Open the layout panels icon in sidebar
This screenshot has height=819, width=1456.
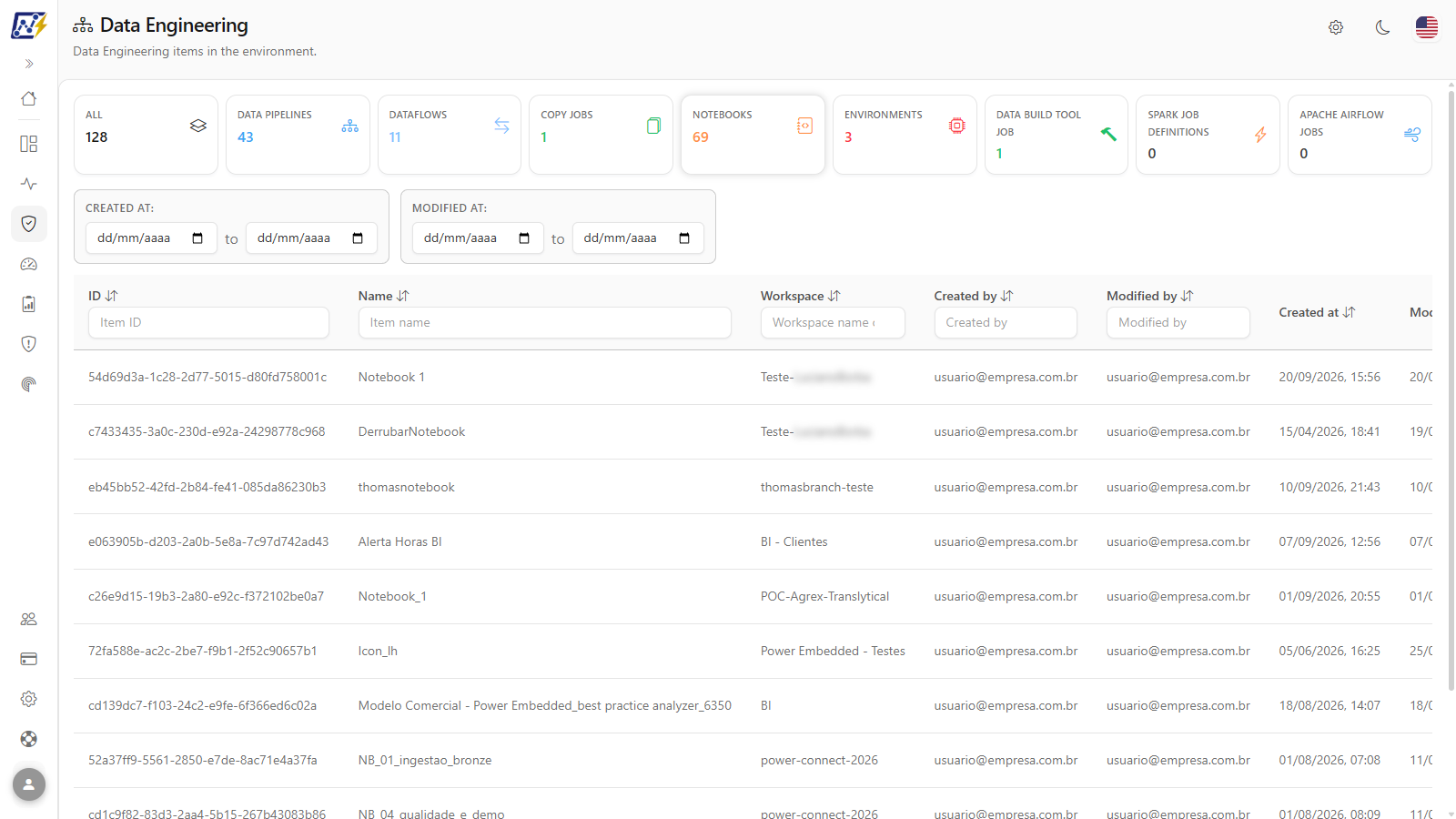pyautogui.click(x=29, y=144)
